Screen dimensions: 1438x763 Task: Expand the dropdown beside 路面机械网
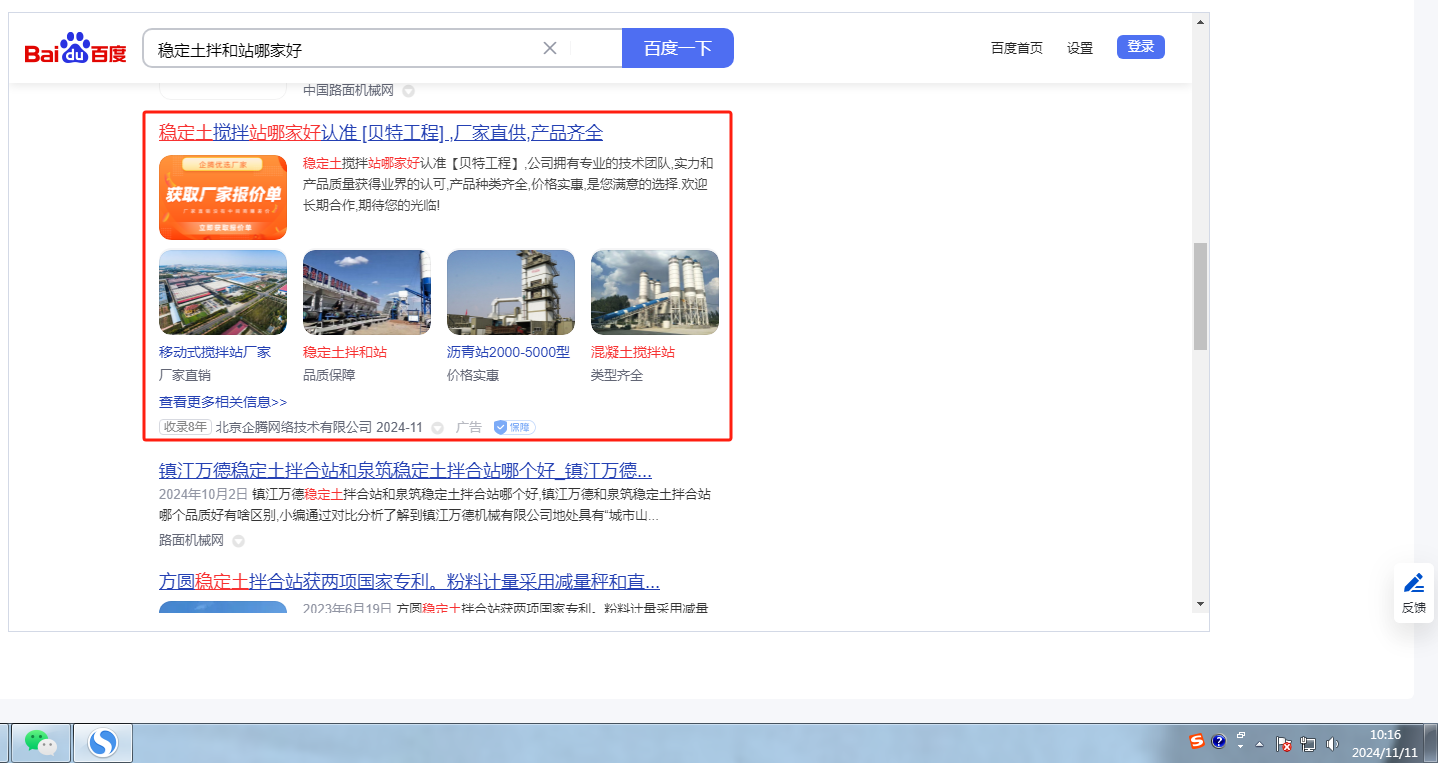point(238,541)
